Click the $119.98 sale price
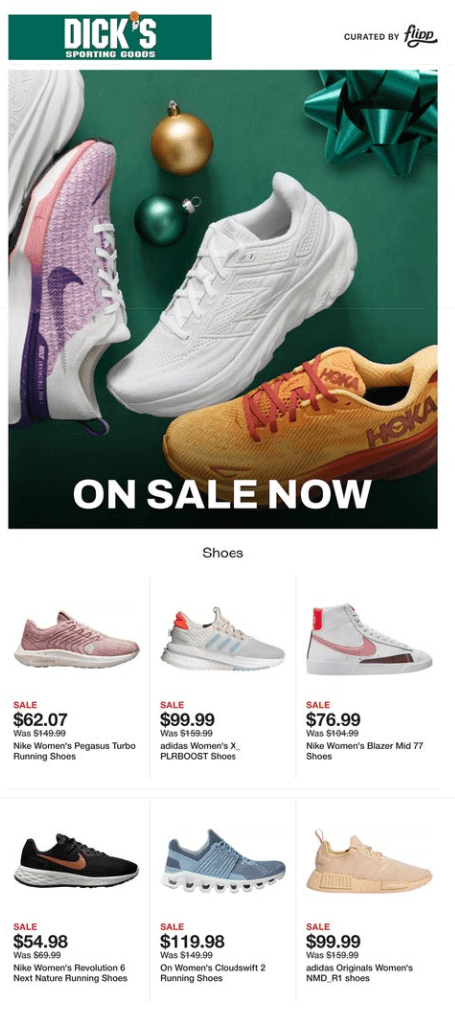455x1029 pixels. click(x=192, y=942)
